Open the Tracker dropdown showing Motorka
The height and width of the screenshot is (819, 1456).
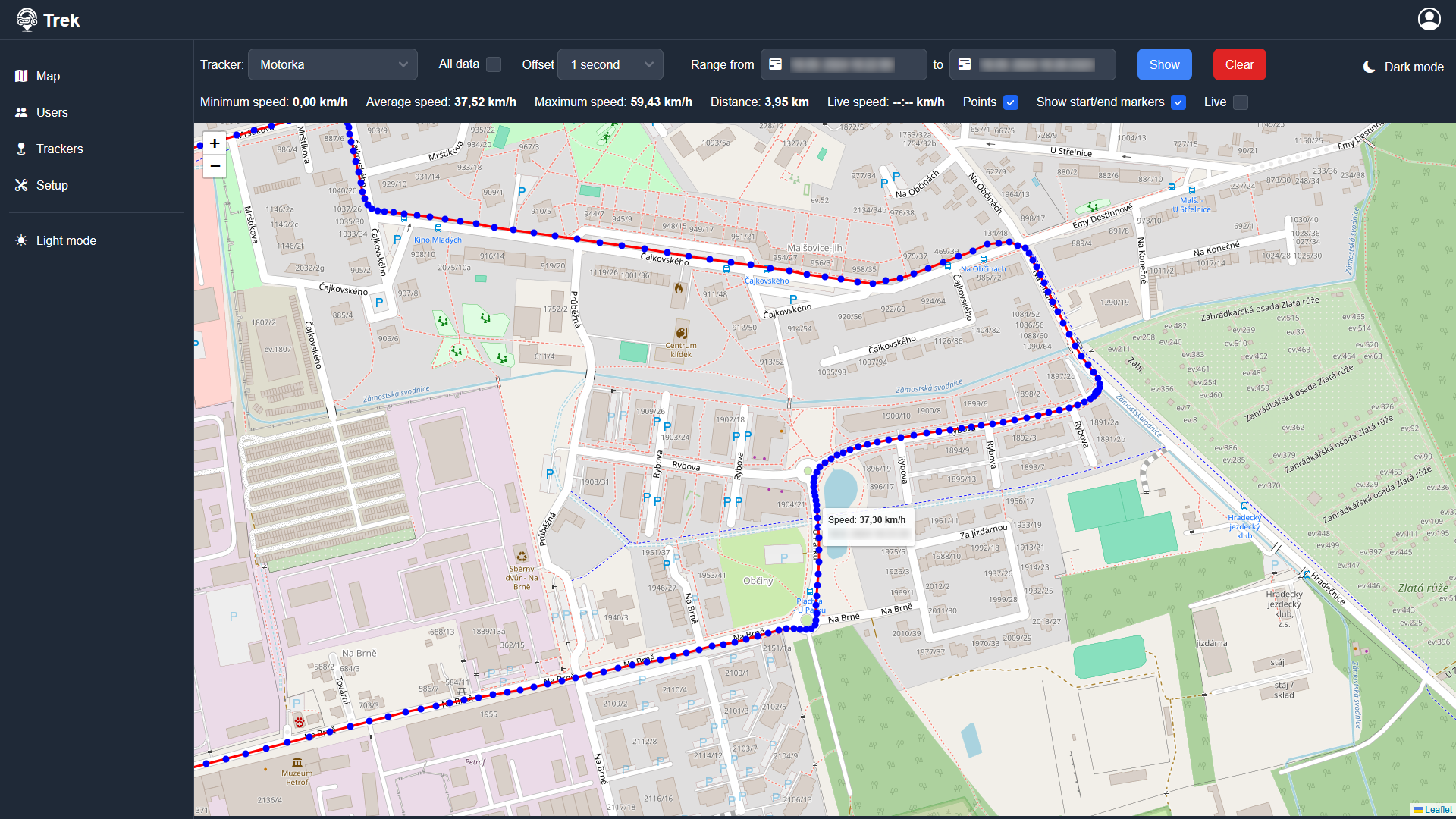pos(333,64)
